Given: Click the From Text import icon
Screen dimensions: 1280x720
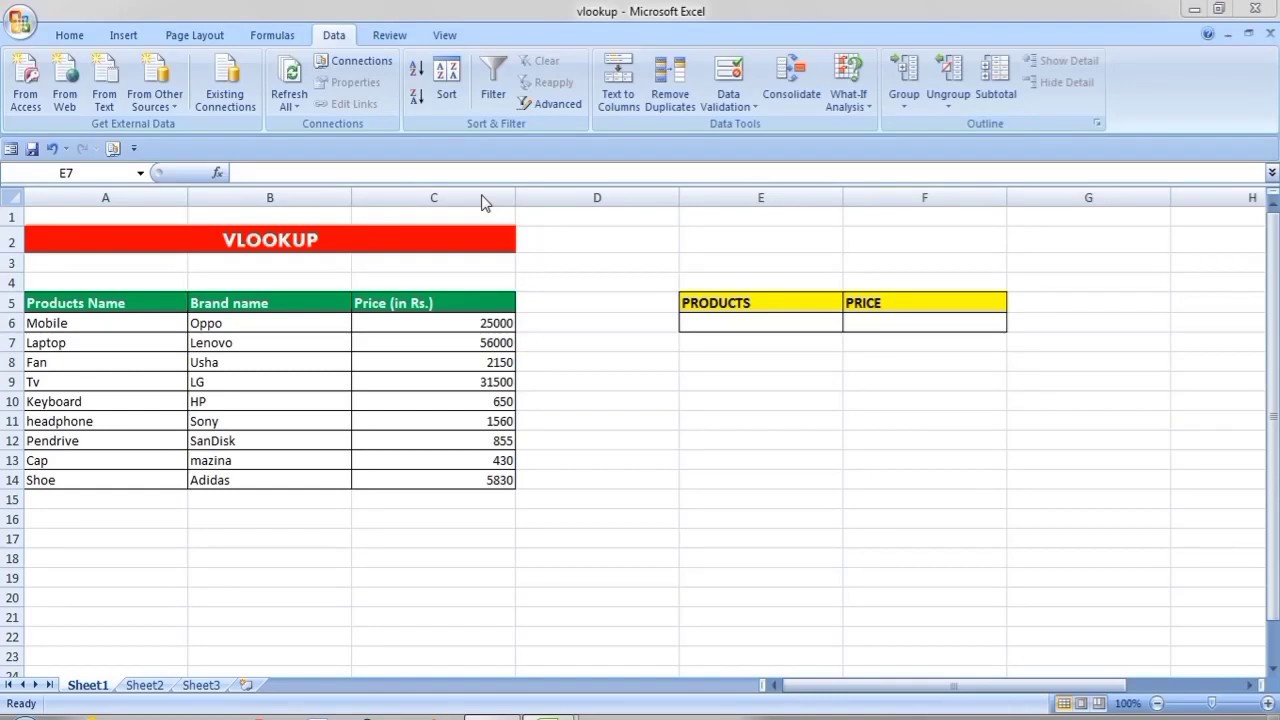Looking at the screenshot, I should 104,82.
